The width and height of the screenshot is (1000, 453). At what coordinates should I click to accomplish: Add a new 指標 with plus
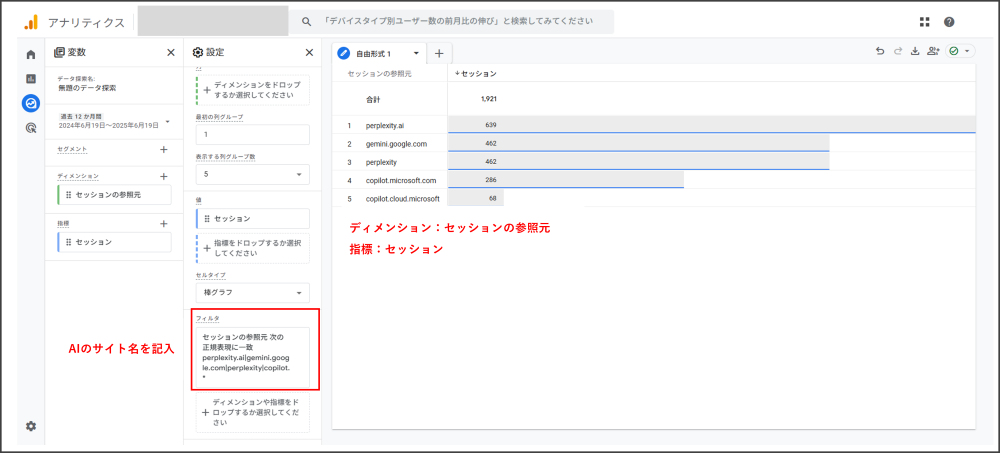click(x=163, y=223)
